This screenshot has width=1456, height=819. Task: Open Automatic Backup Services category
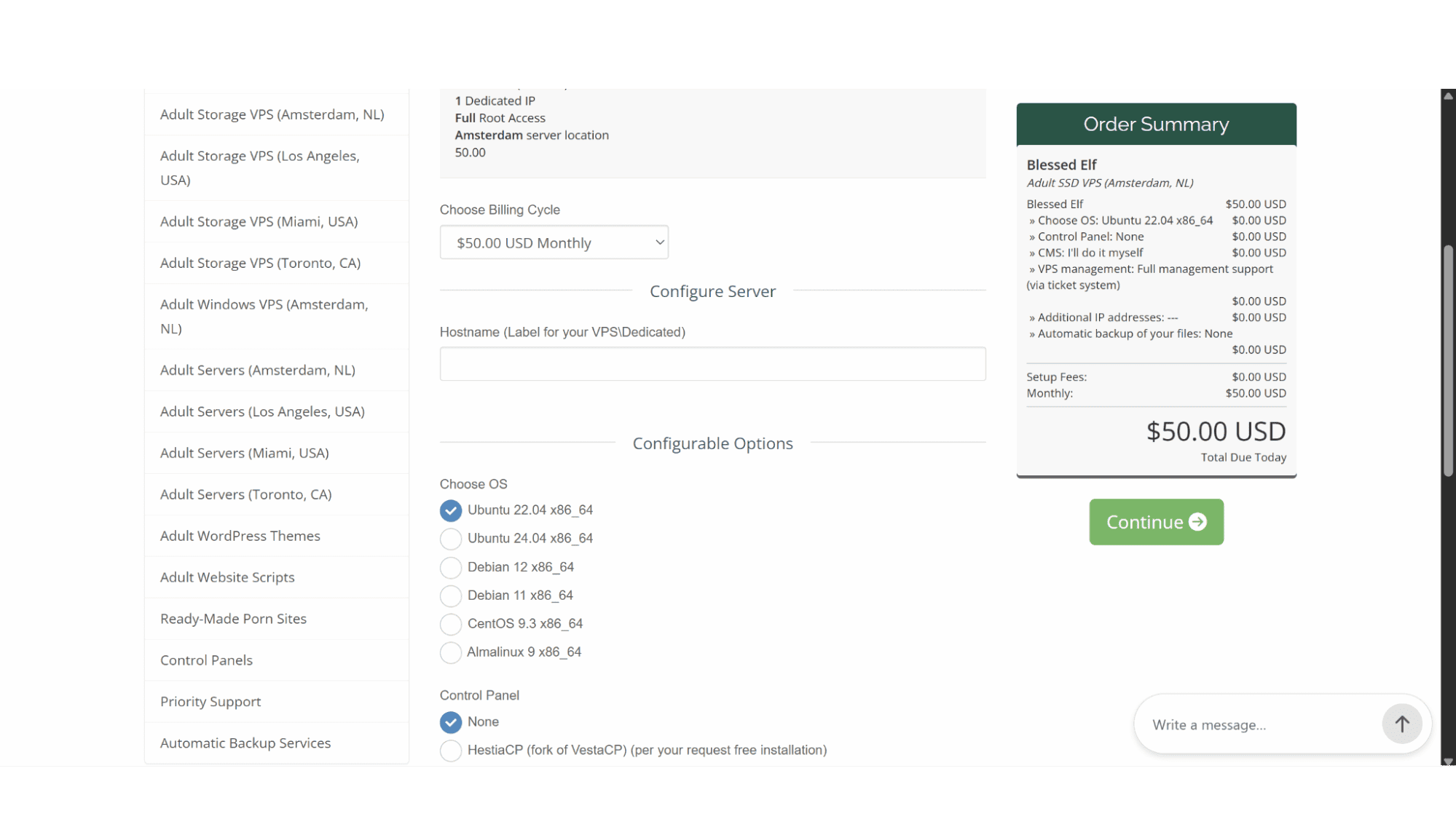click(277, 743)
